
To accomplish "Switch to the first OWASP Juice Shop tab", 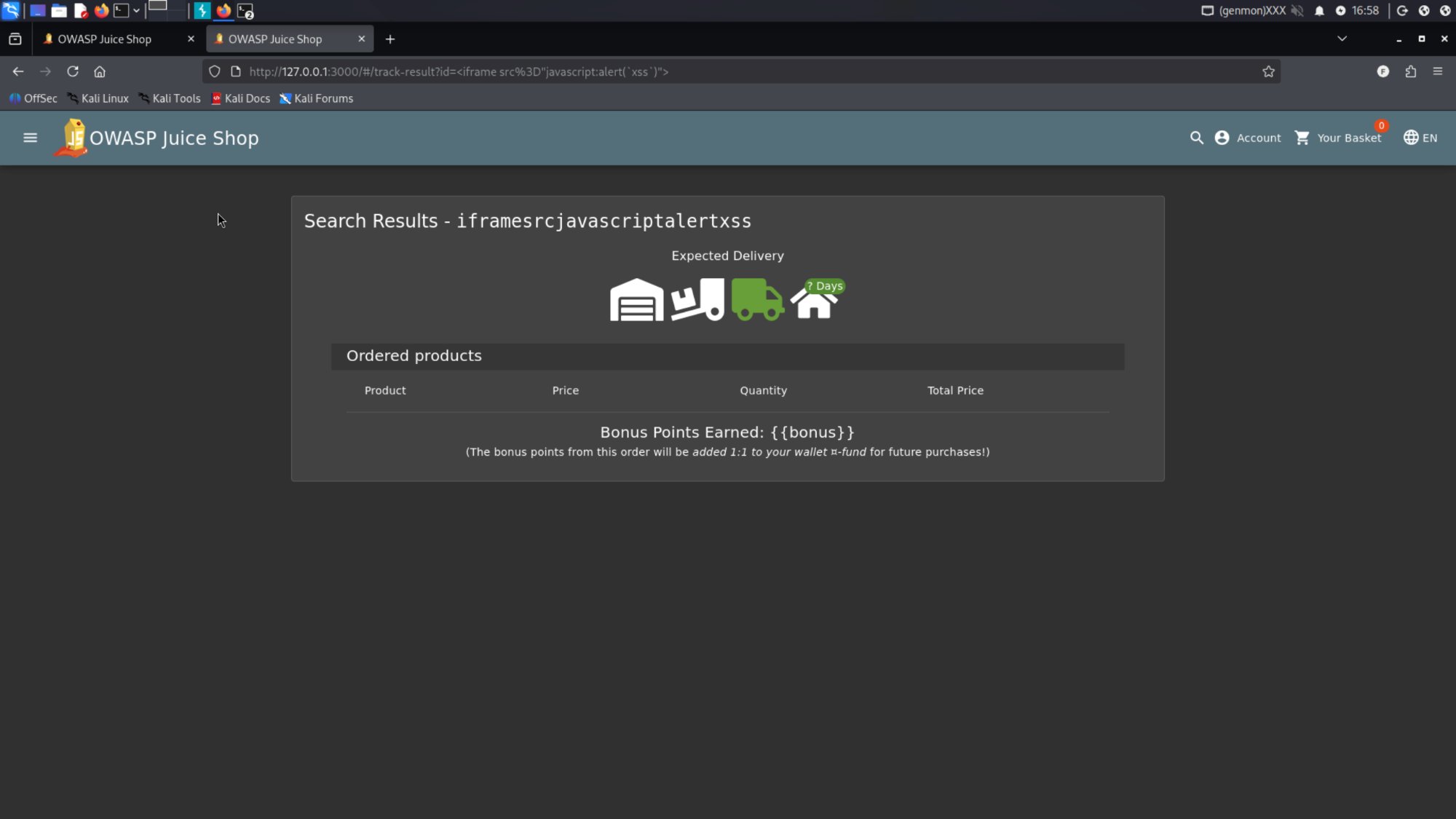I will point(119,39).
